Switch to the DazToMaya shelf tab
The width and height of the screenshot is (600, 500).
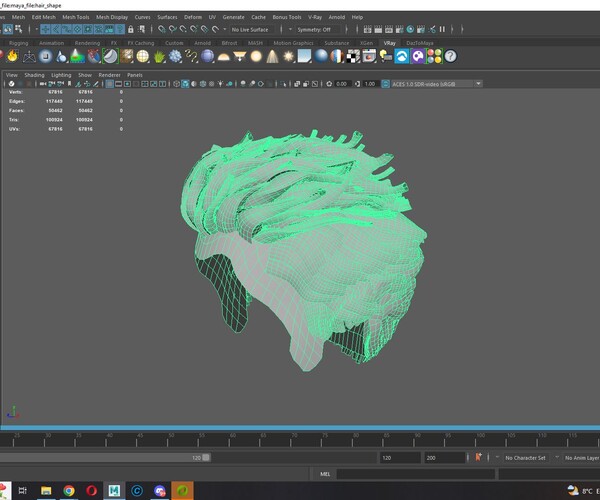(420, 43)
